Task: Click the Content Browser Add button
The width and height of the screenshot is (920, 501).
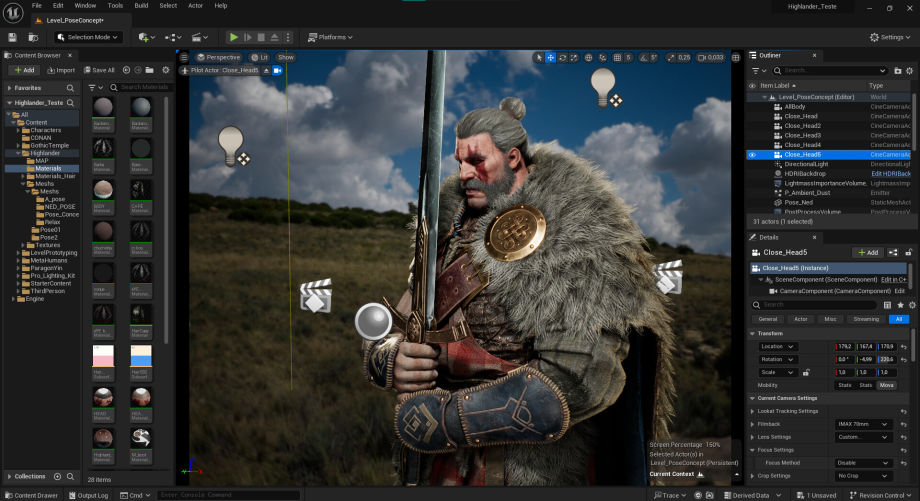Action: point(24,70)
